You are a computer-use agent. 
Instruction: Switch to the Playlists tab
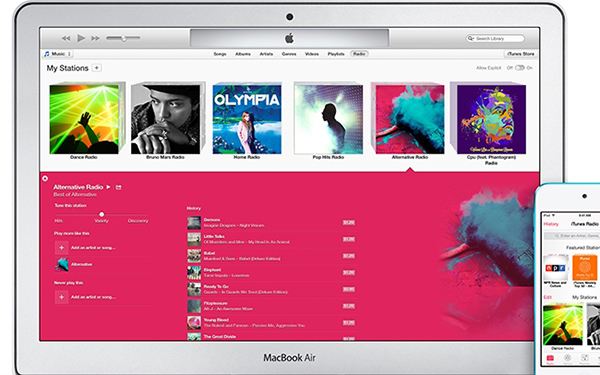pyautogui.click(x=336, y=54)
